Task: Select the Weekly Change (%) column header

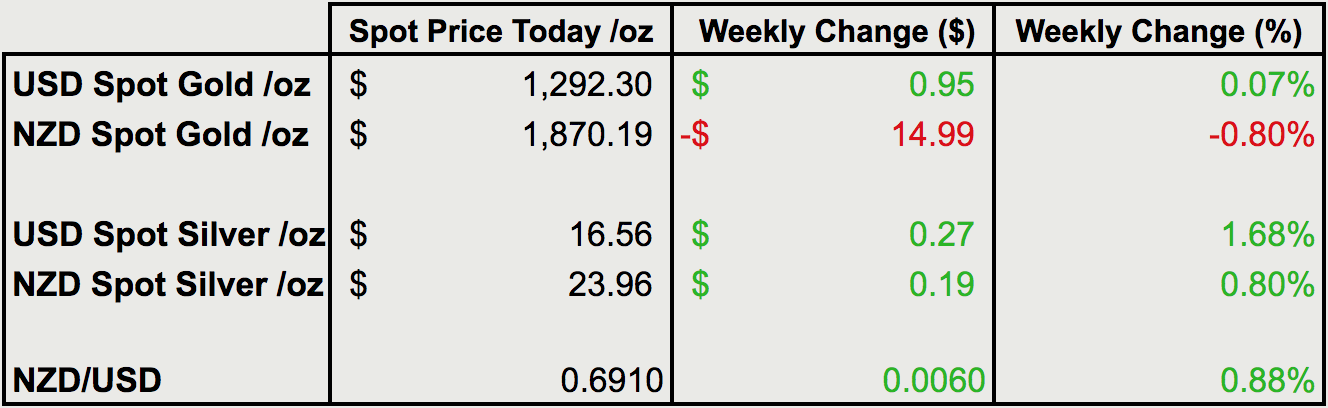Action: click(1158, 32)
